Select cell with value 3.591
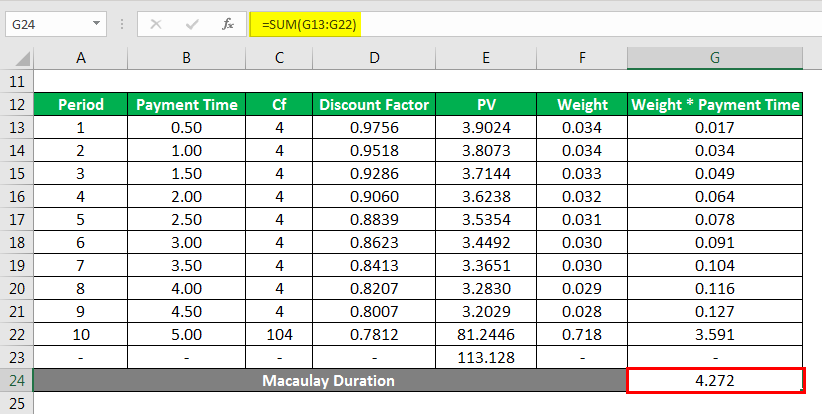Screen dimensions: 822x414 click(x=715, y=334)
